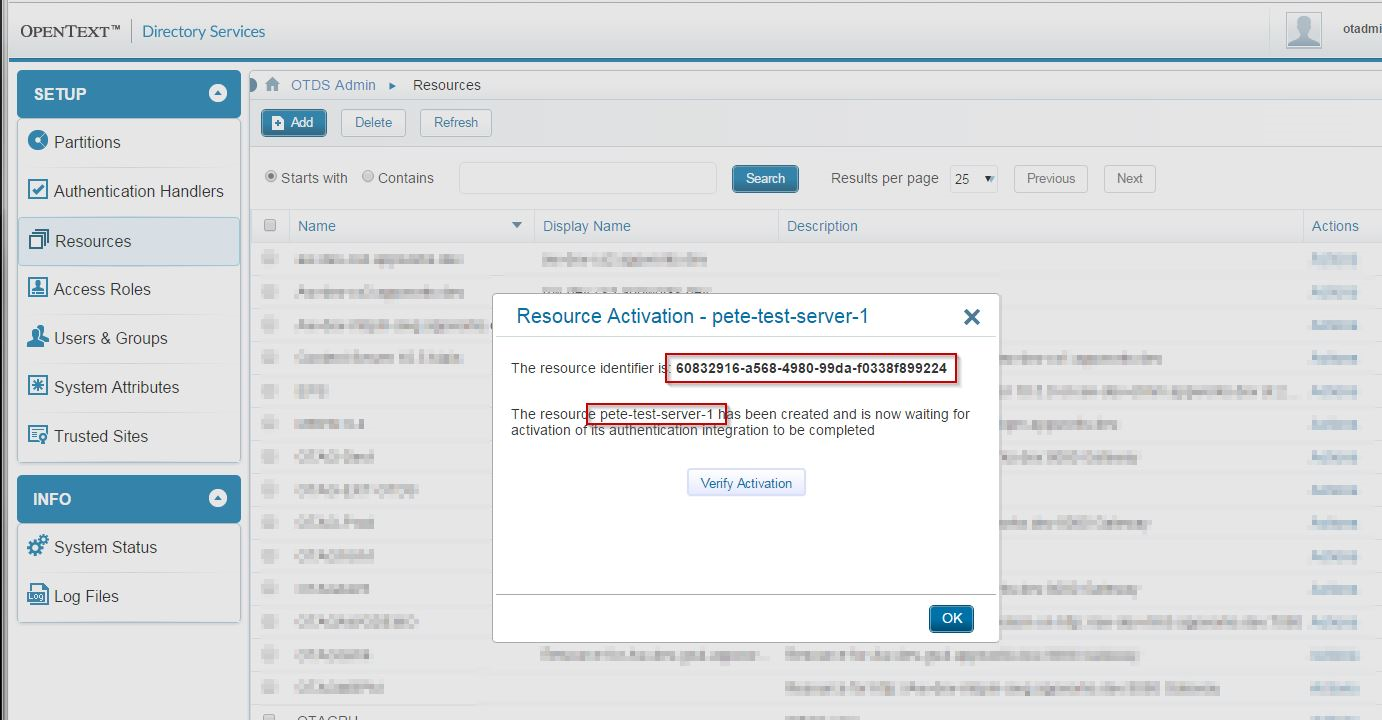Select the Contains radio option
The width and height of the screenshot is (1382, 720).
point(368,177)
